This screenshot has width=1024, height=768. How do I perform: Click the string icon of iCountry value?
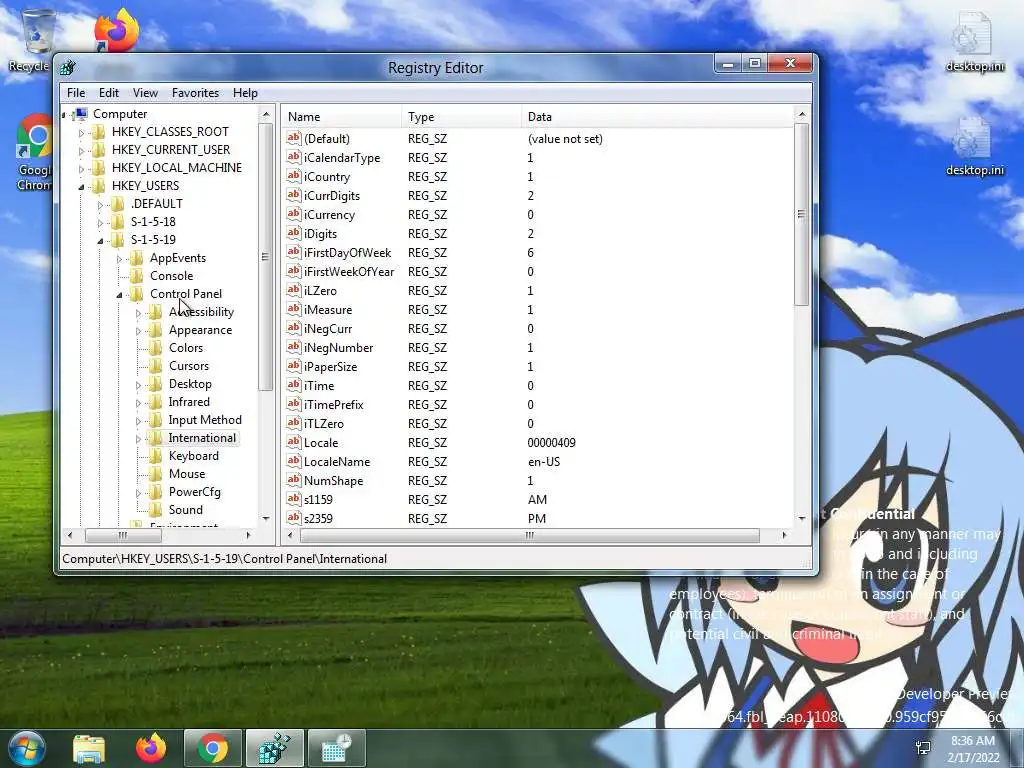point(294,176)
